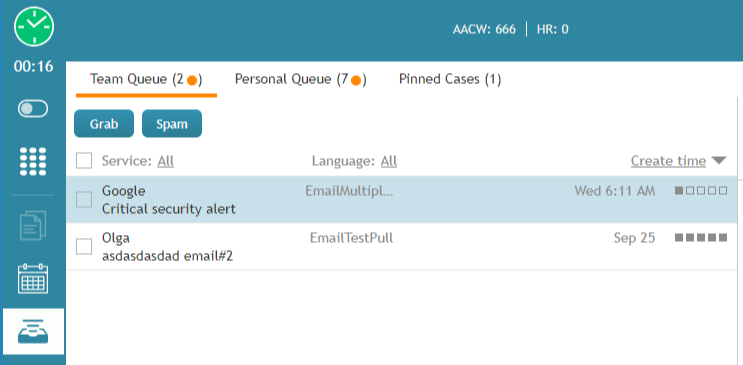Switch to the Personal Queue tab

(x=300, y=80)
